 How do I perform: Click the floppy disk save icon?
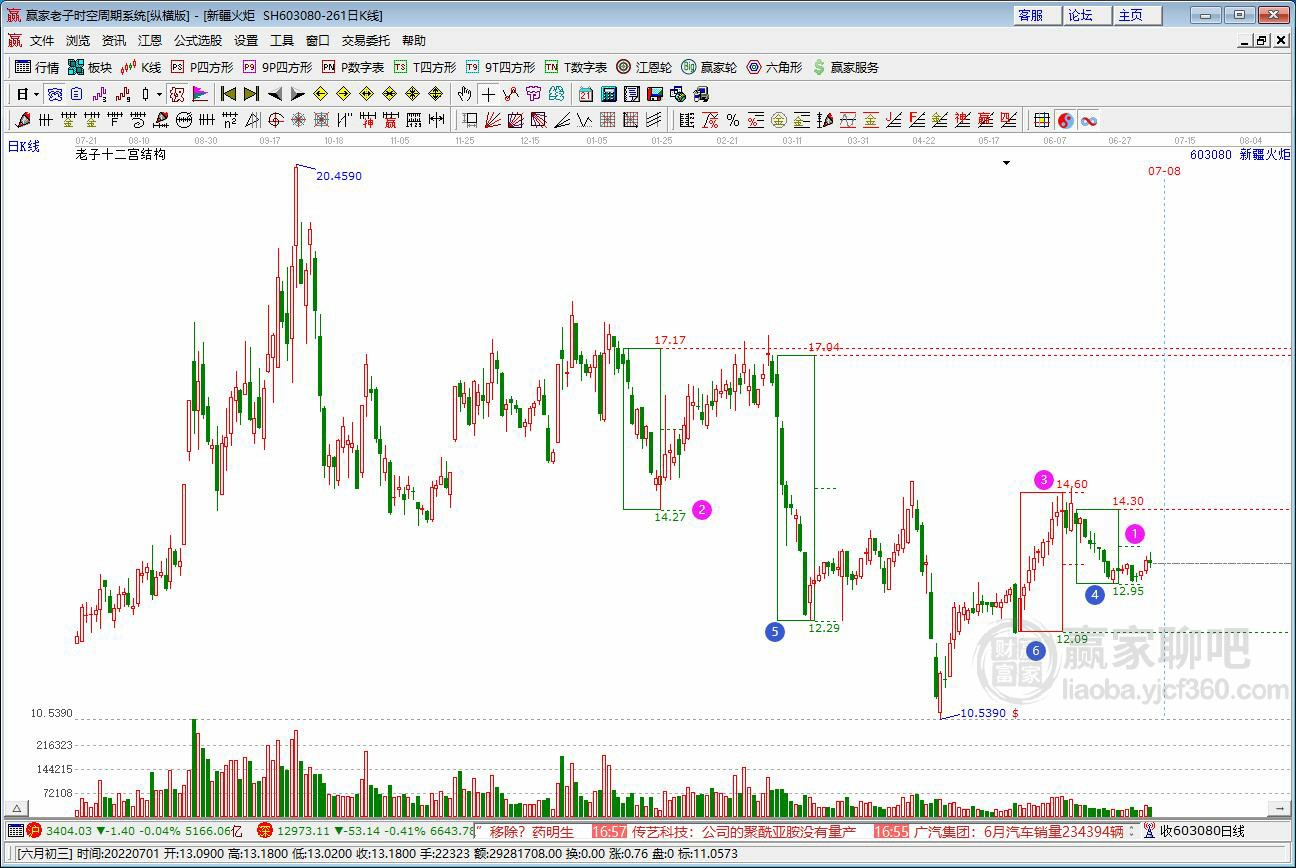[655, 94]
